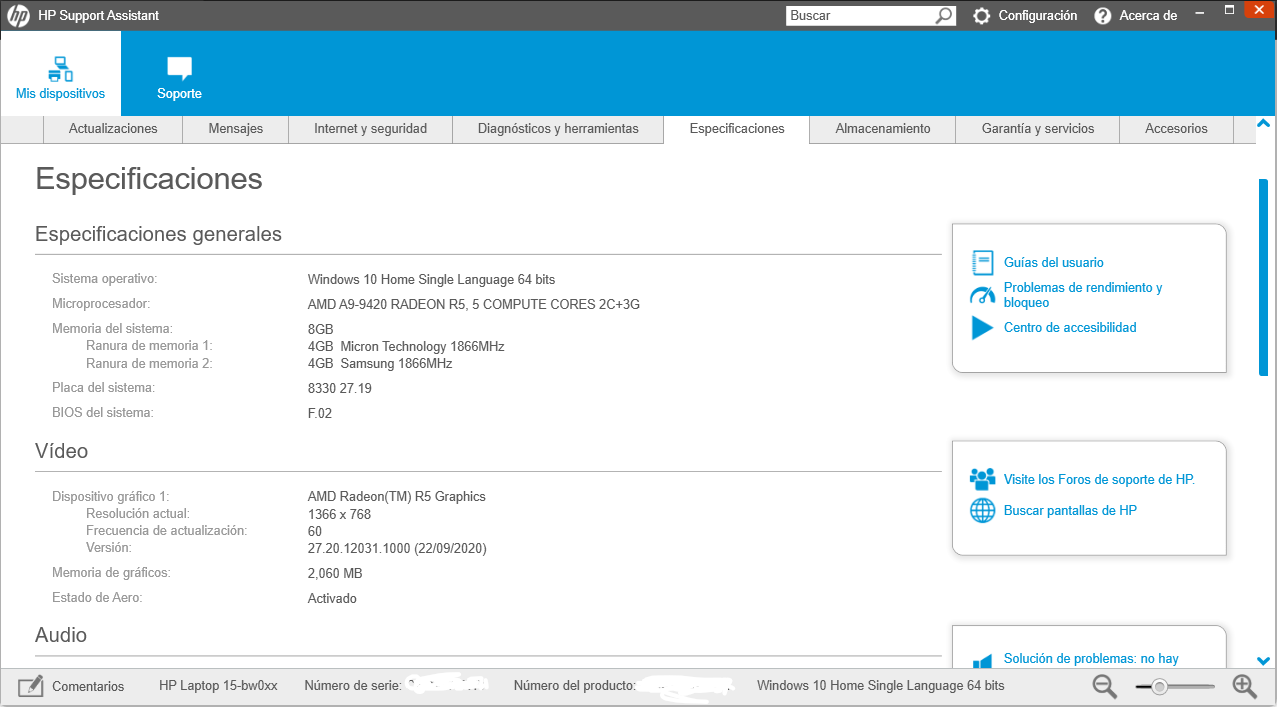Click the scroll down chevron
Viewport: 1277px width, 707px height.
1263,661
